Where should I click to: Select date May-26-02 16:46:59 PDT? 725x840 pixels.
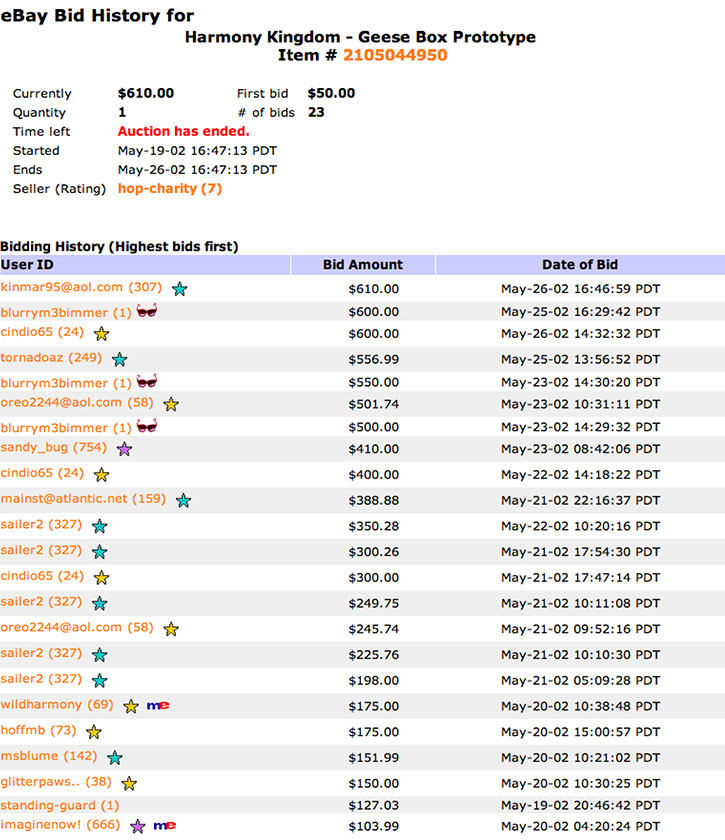coord(580,289)
